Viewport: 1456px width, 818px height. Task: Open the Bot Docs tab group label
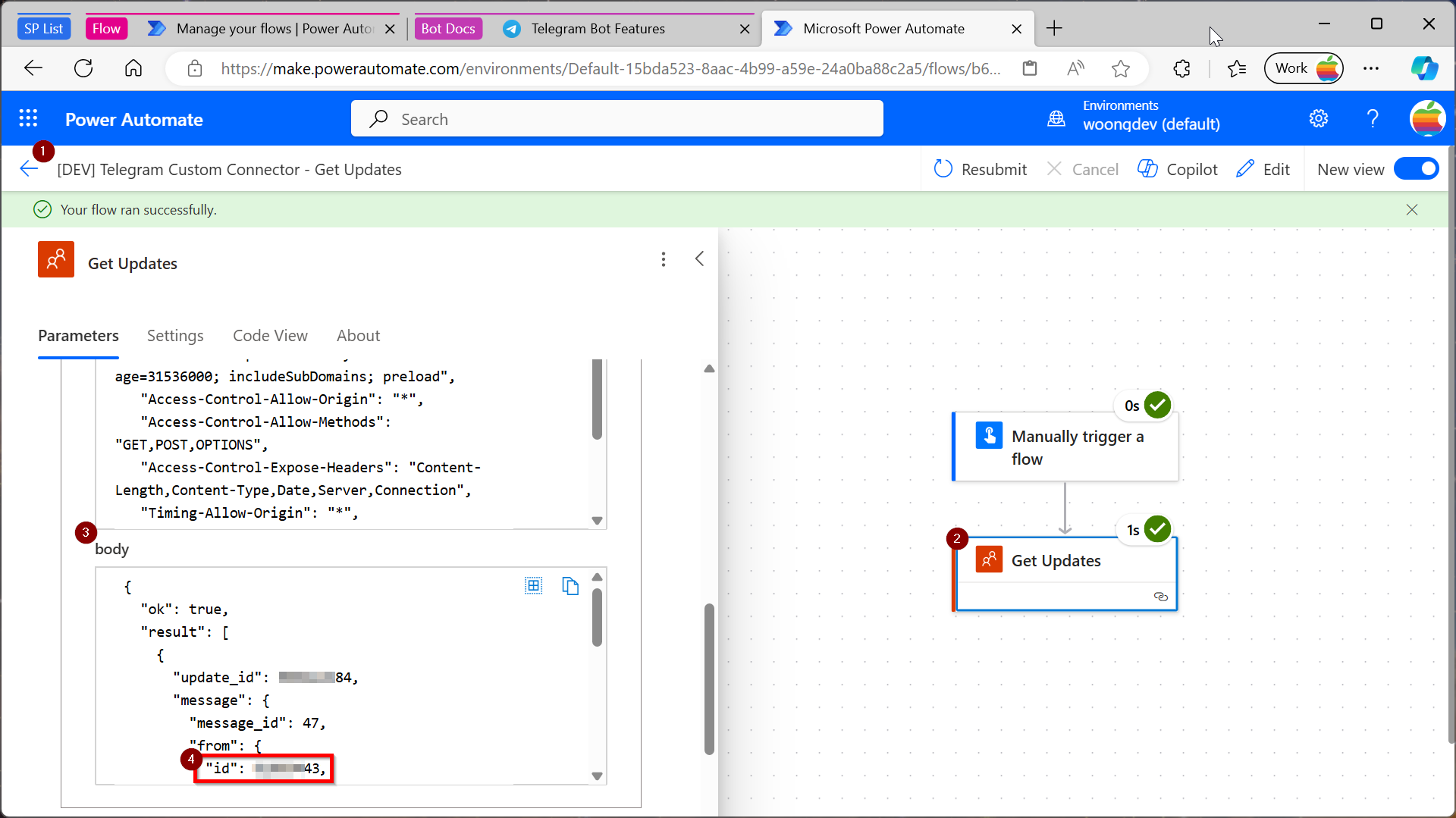coord(447,28)
